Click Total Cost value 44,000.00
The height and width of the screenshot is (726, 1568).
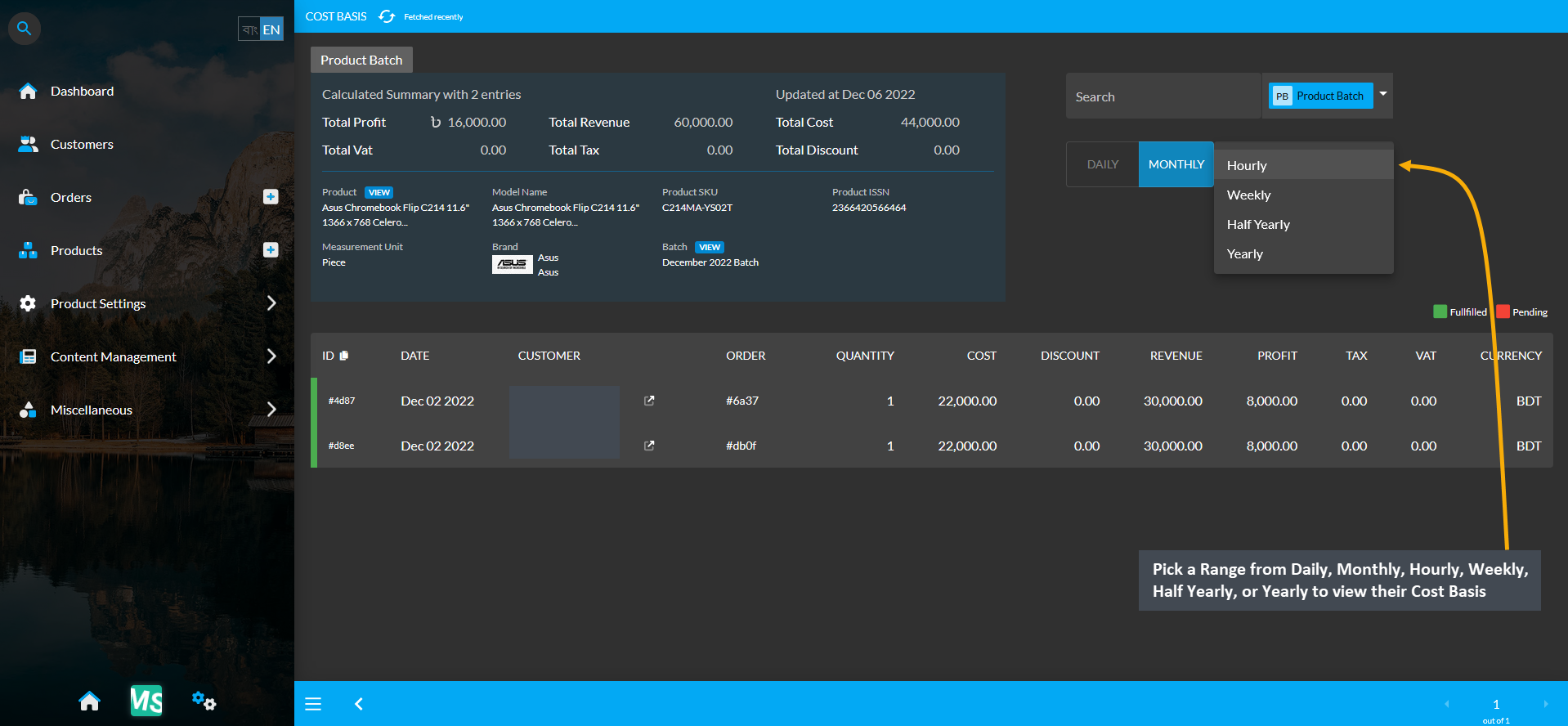[930, 122]
